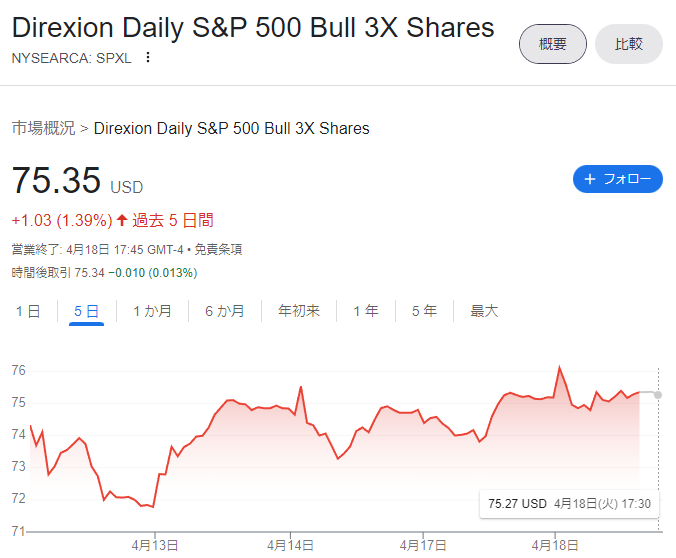The width and height of the screenshot is (676, 558).
Task: Click the 4月17日 axis date marker
Action: 422,545
